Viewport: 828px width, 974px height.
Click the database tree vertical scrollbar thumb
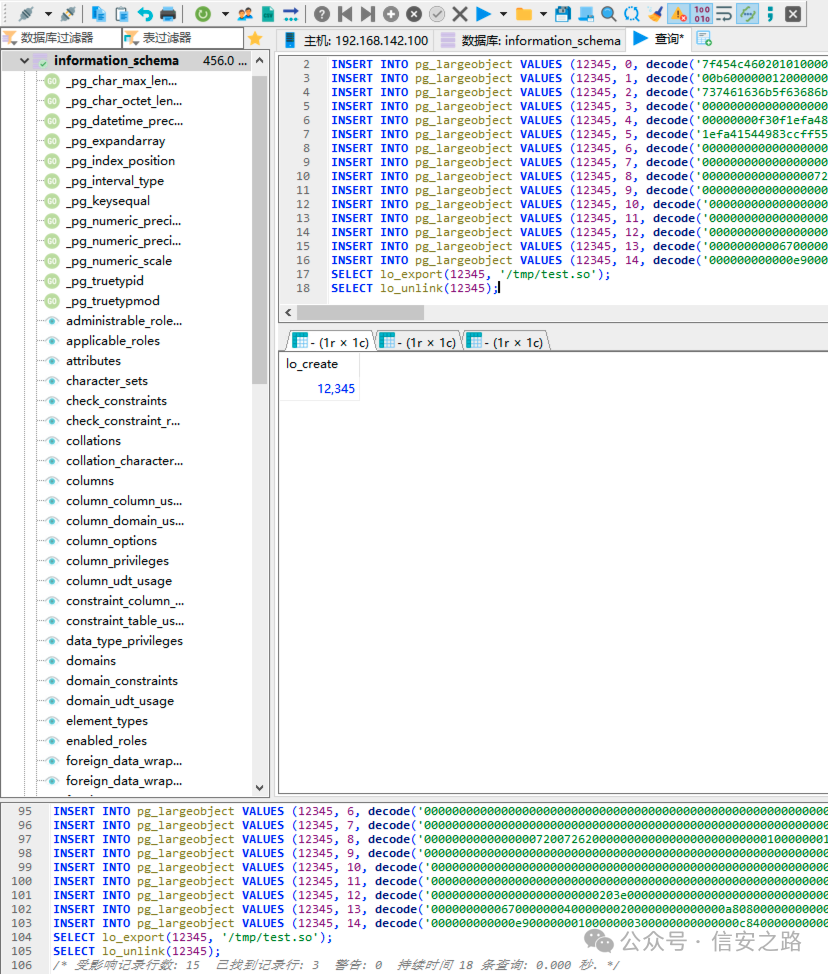(x=260, y=230)
